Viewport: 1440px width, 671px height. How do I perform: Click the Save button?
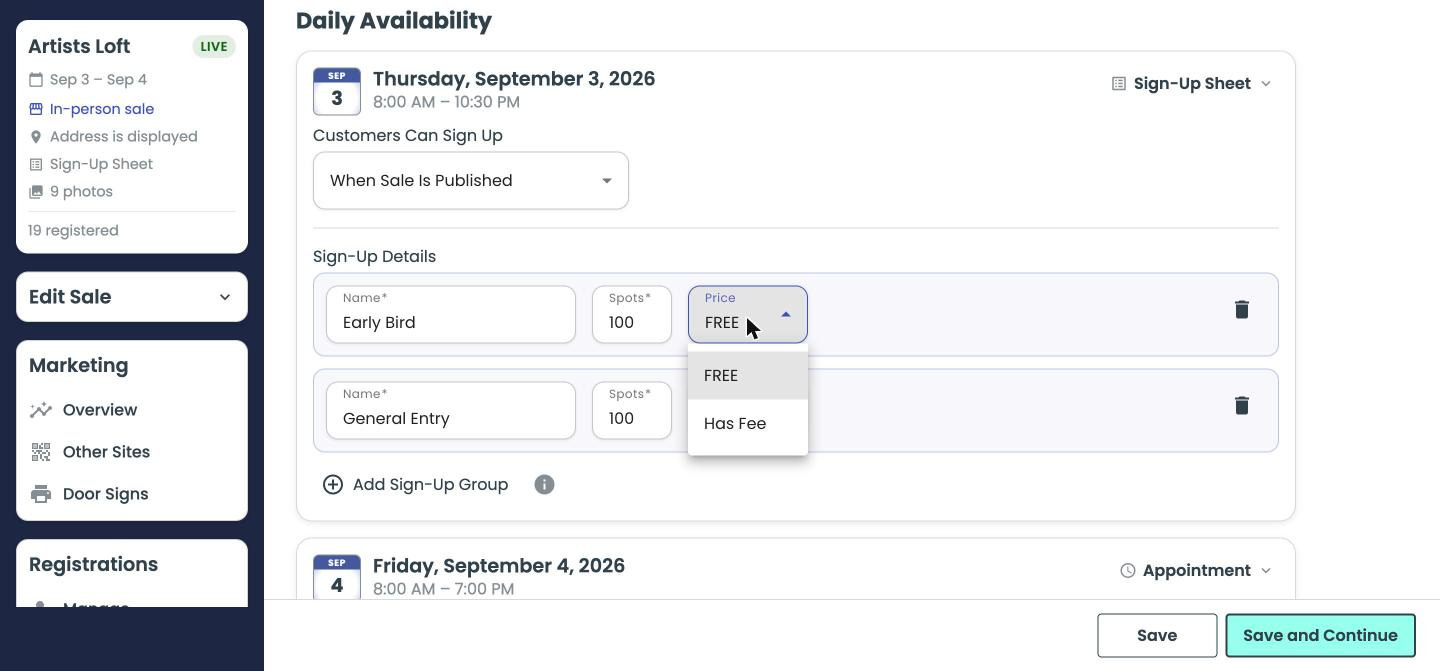(x=1157, y=636)
